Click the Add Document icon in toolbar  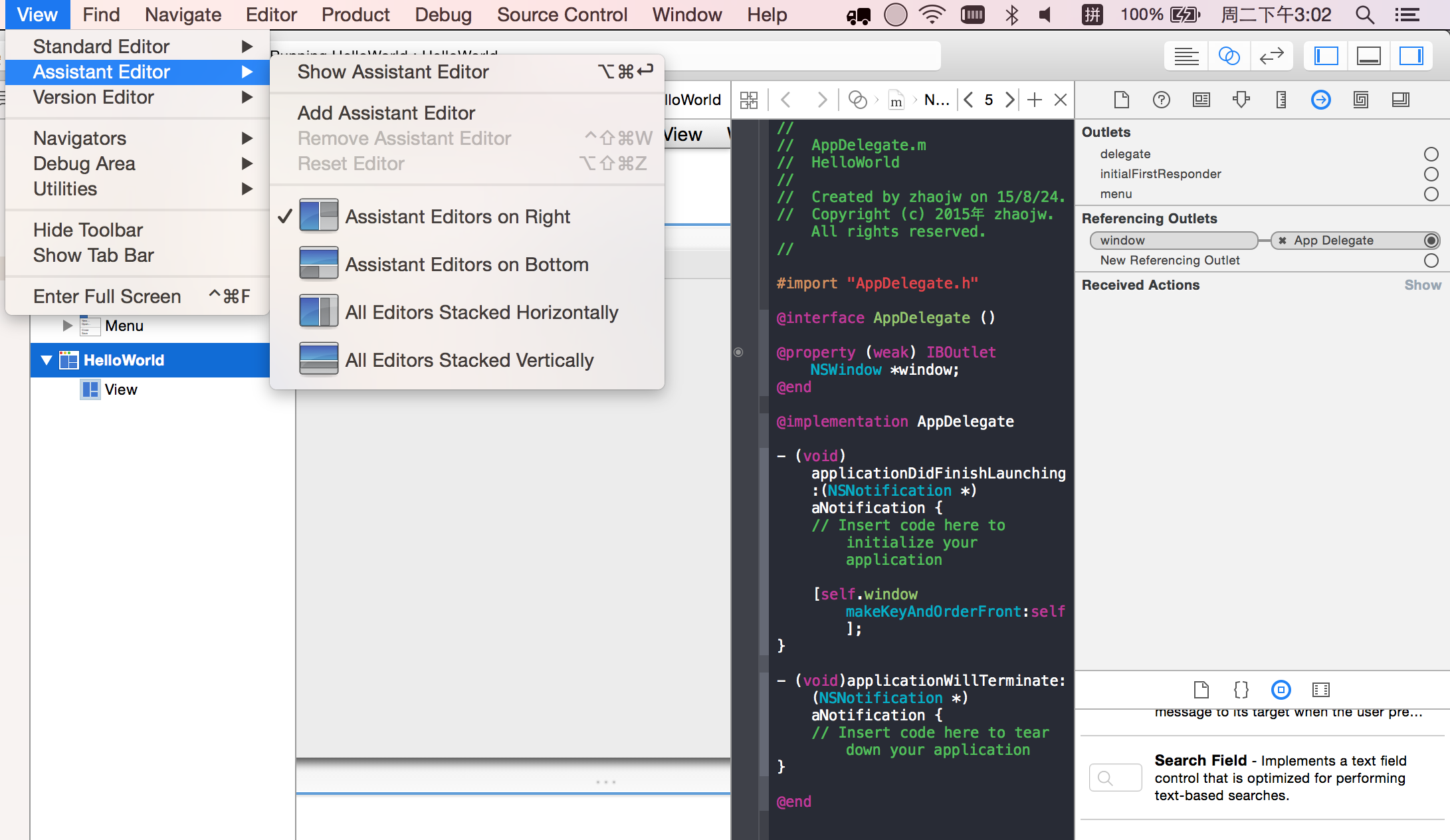coord(1121,100)
